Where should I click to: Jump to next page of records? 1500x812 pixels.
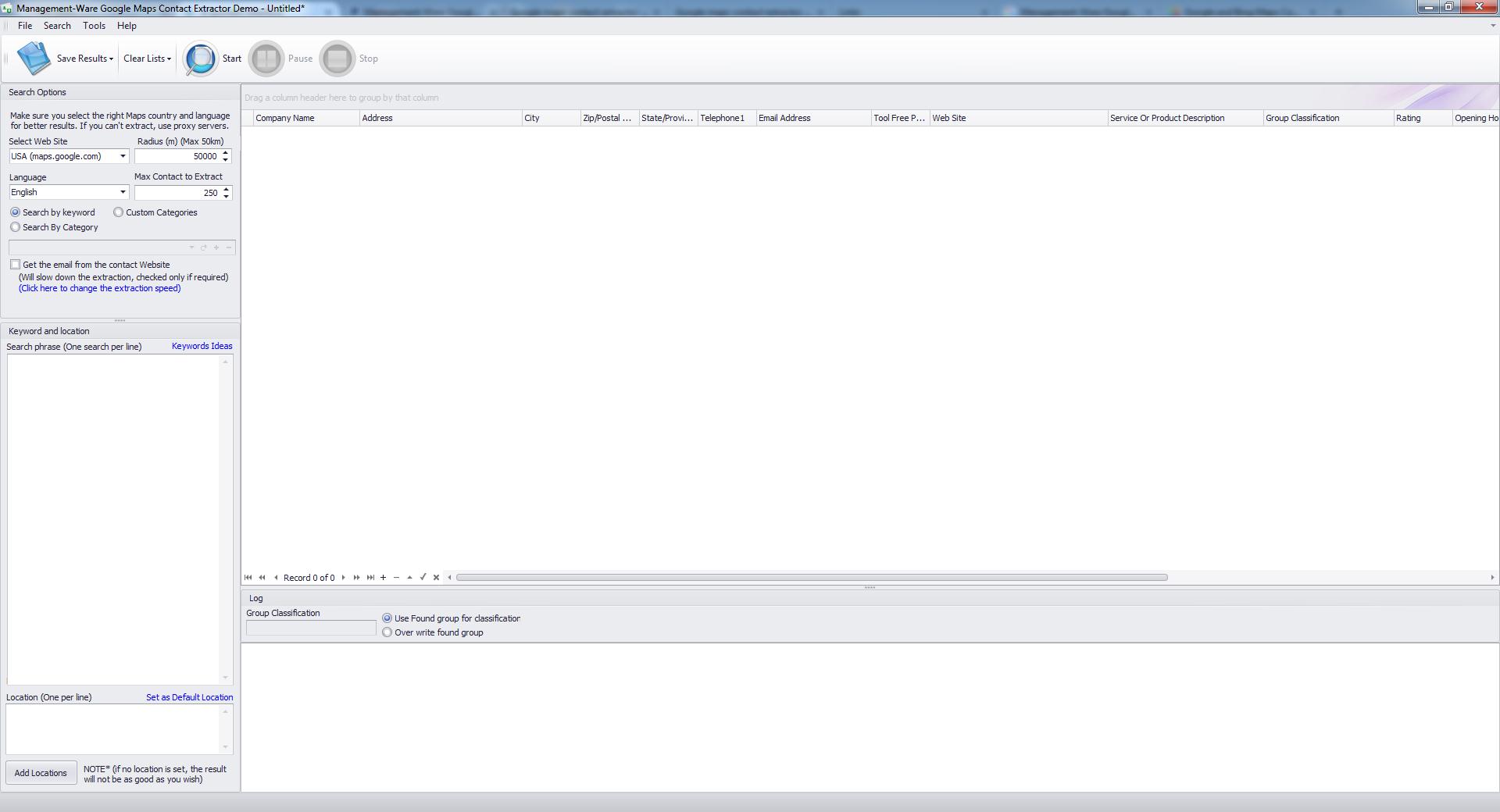[x=356, y=578]
